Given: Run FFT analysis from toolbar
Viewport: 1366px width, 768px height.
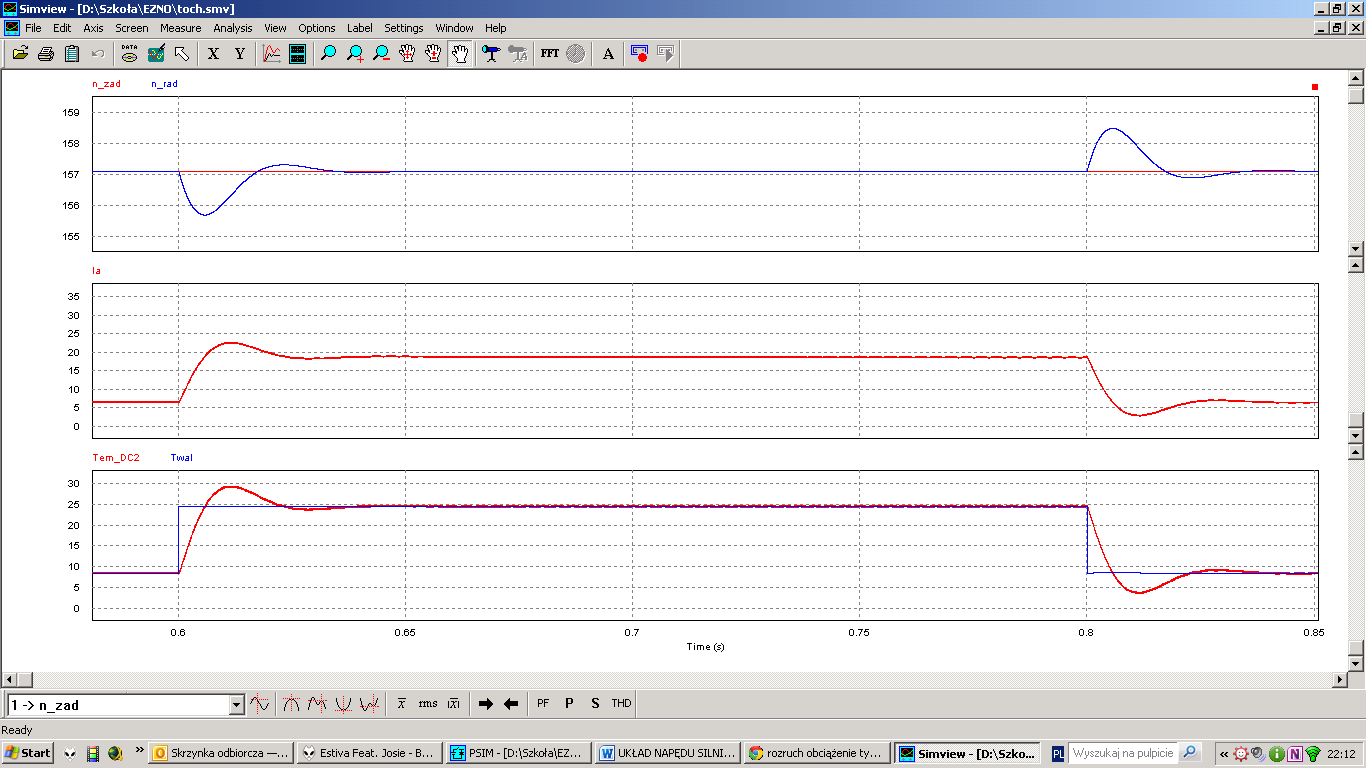Looking at the screenshot, I should click(x=549, y=54).
